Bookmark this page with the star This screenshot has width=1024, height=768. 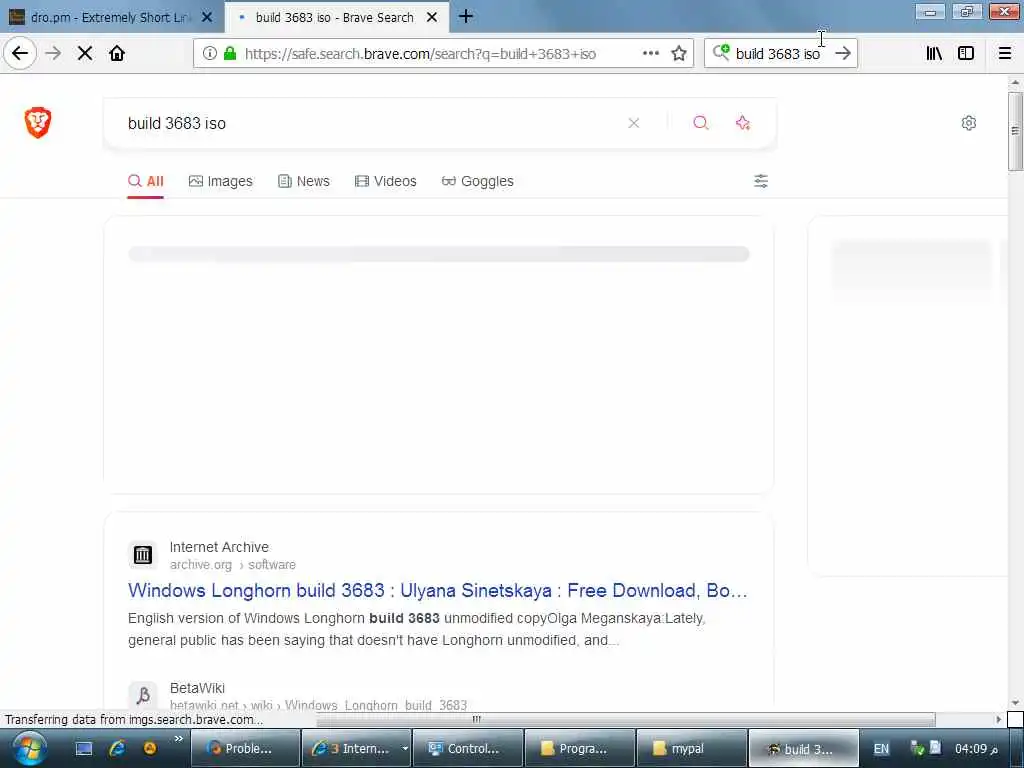pyautogui.click(x=679, y=54)
